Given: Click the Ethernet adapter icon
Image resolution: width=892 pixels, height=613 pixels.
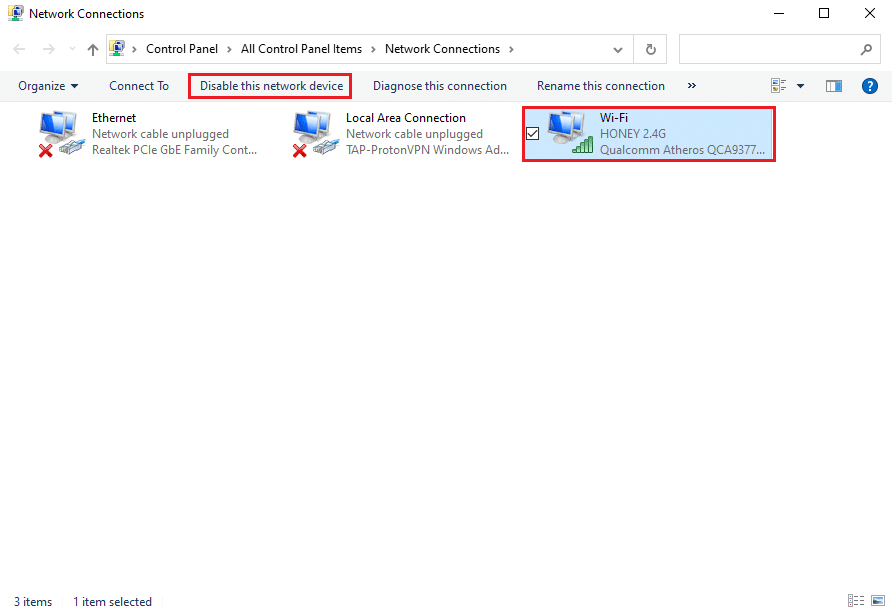Looking at the screenshot, I should [x=60, y=134].
